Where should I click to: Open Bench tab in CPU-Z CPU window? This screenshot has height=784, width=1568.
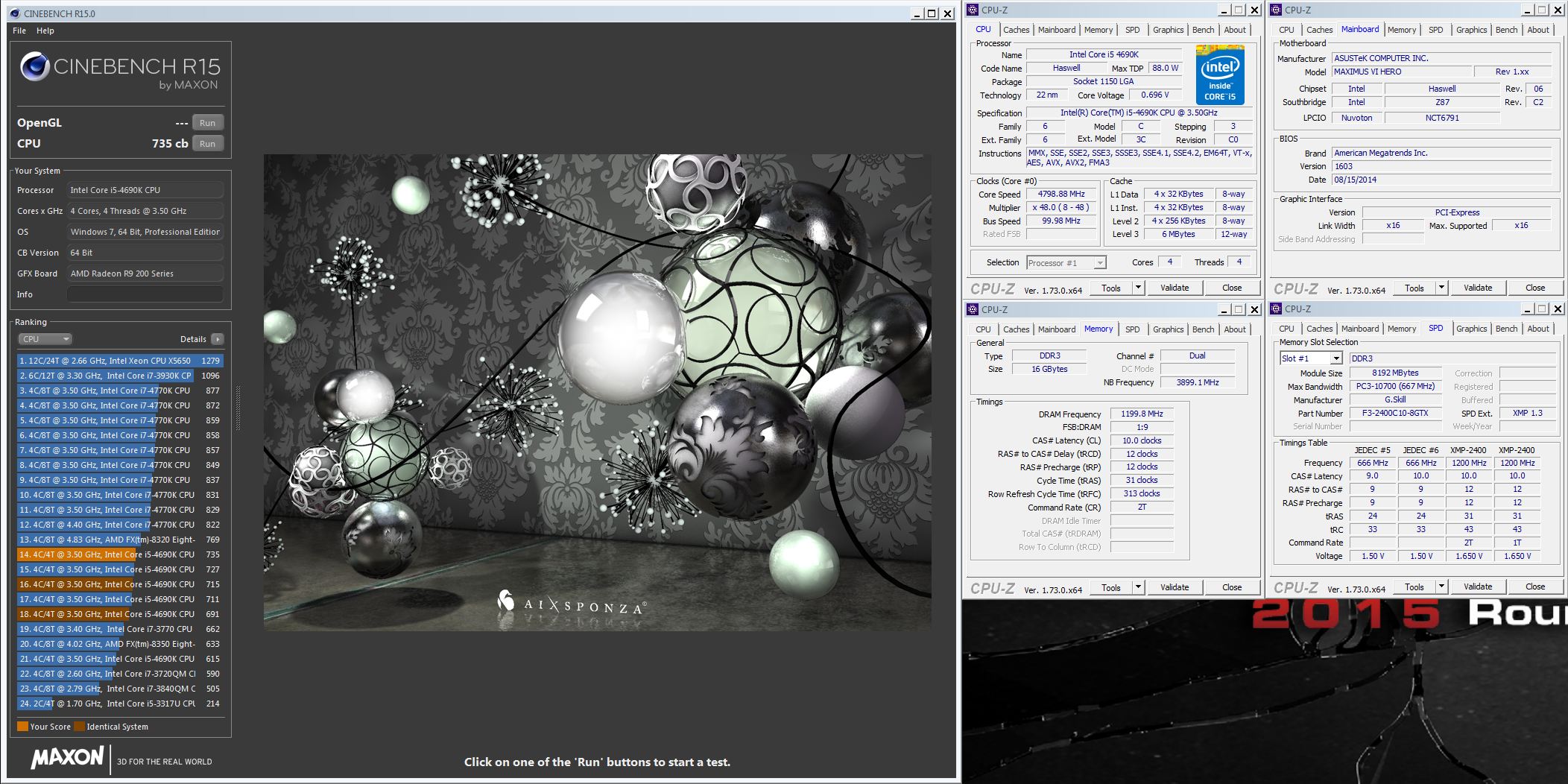pos(1203,30)
